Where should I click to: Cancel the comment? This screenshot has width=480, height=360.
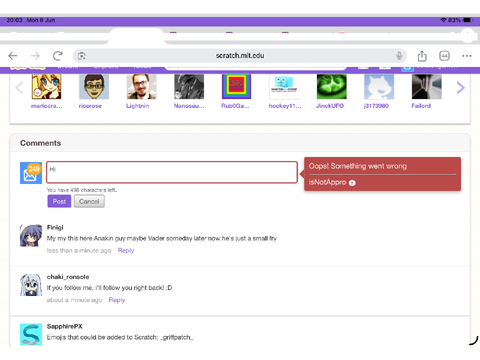tap(89, 201)
